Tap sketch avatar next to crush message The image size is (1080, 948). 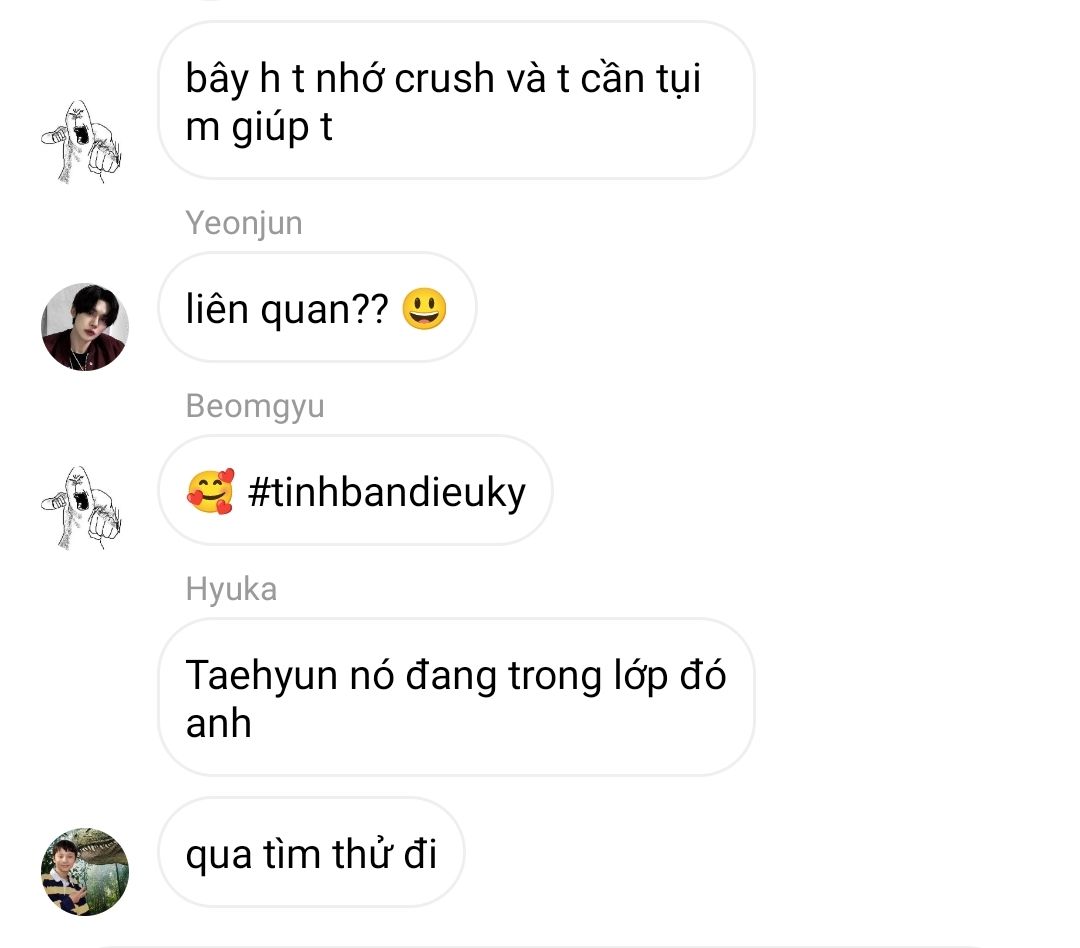pyautogui.click(x=82, y=142)
